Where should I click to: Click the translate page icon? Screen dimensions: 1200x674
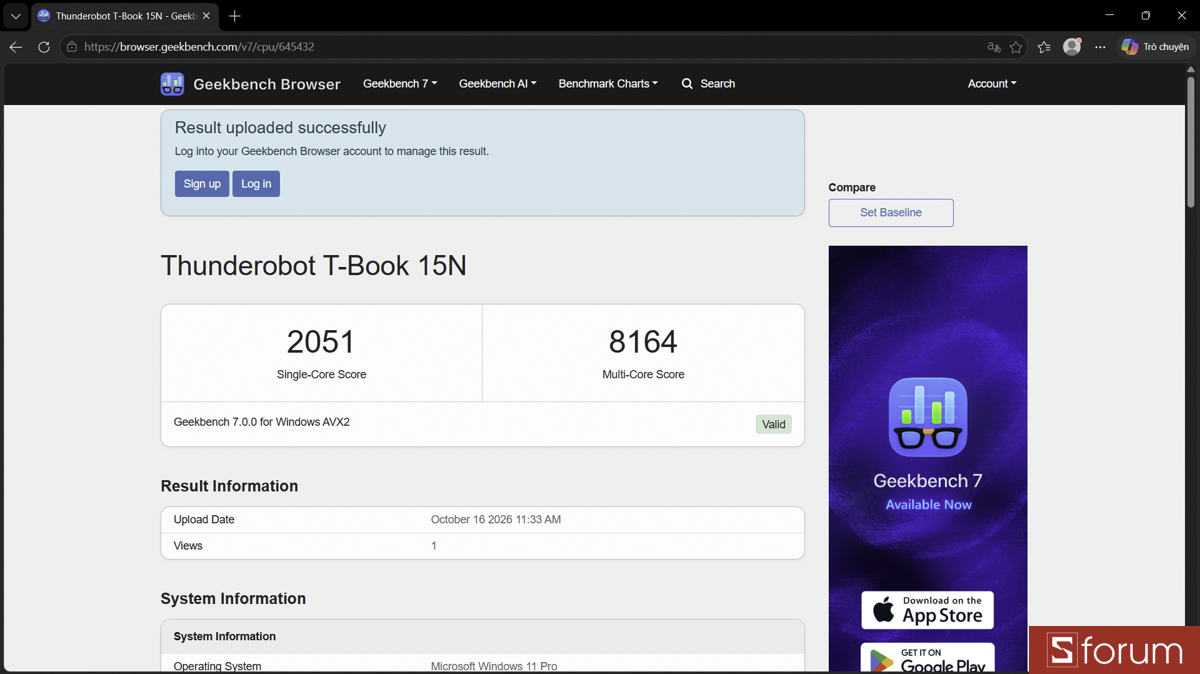tap(993, 47)
